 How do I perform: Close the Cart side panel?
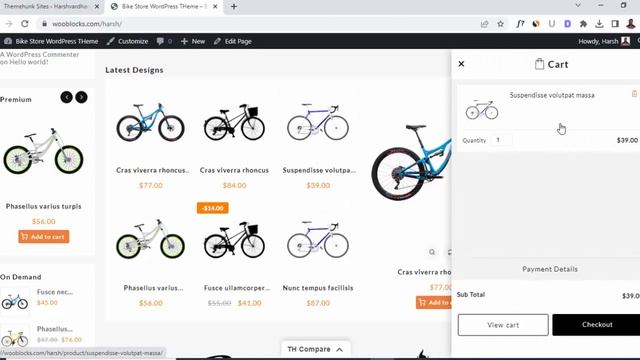tap(461, 64)
